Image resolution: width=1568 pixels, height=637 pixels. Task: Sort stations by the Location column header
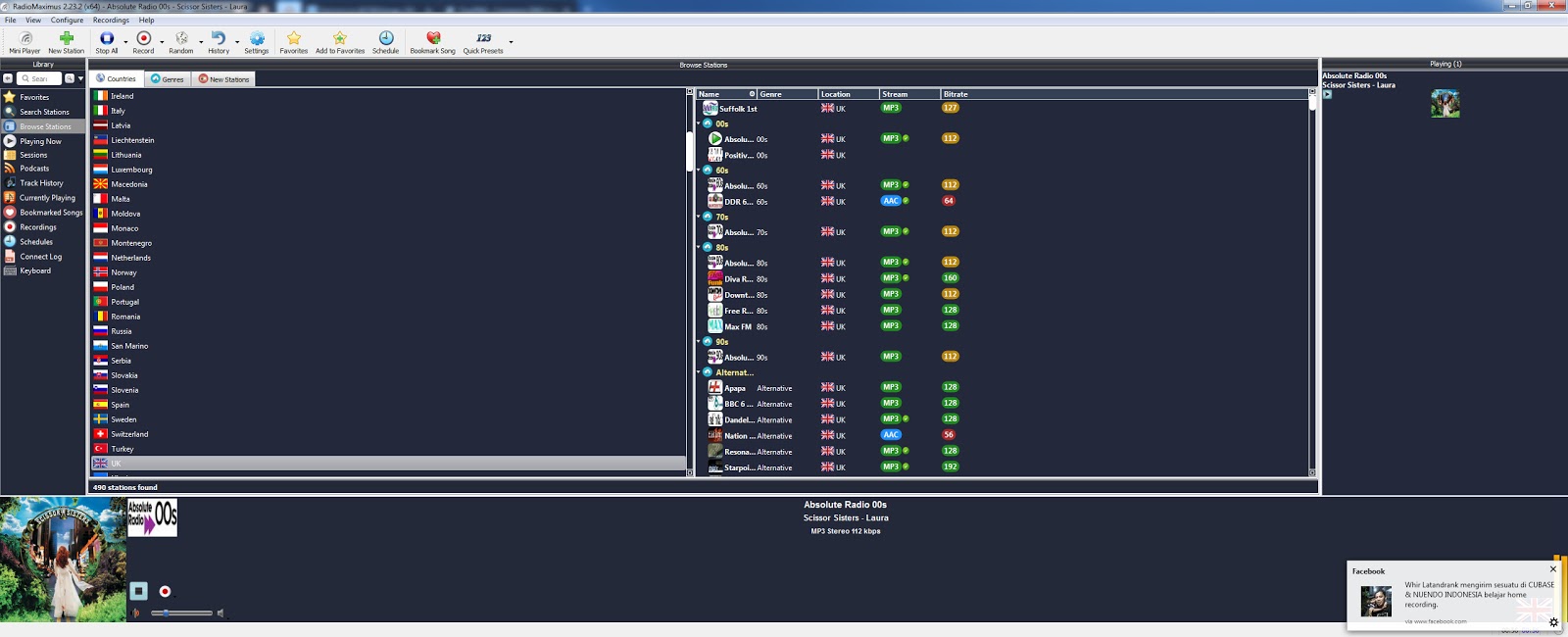(849, 94)
